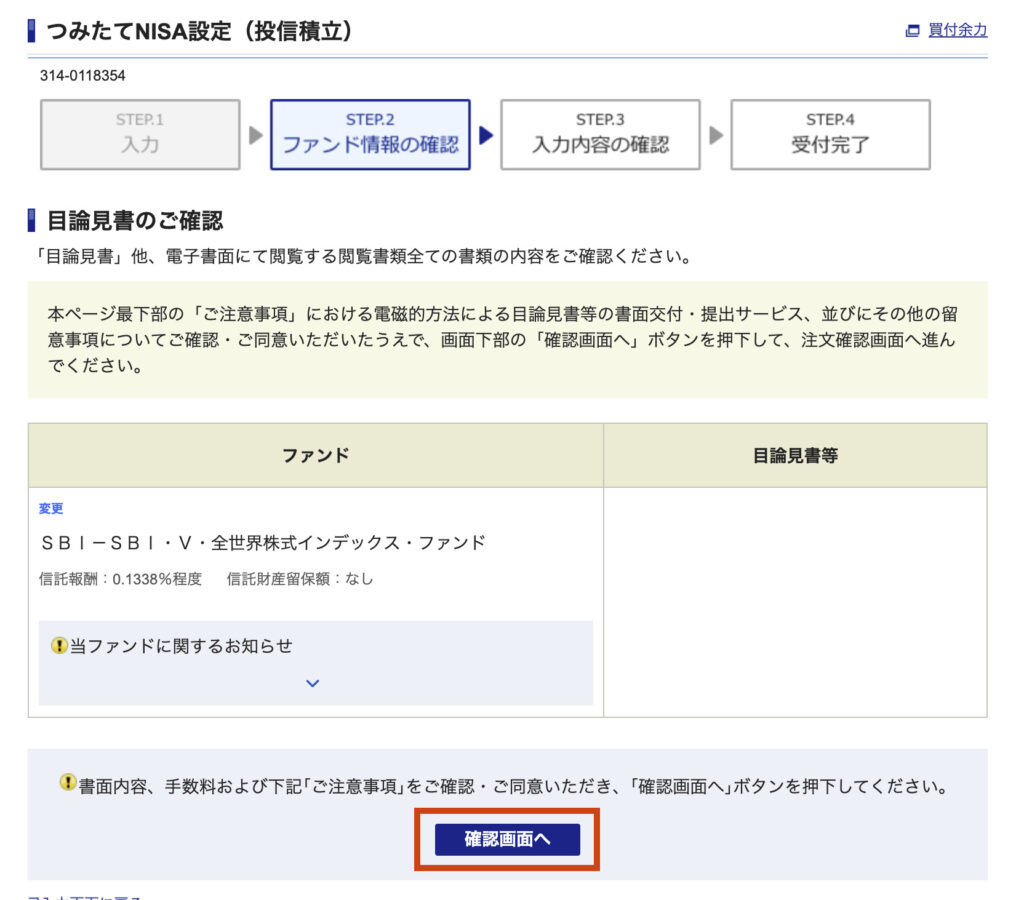The width and height of the screenshot is (1024, 900).
Task: Click the popup window icon beside 買付余力
Action: (x=912, y=31)
